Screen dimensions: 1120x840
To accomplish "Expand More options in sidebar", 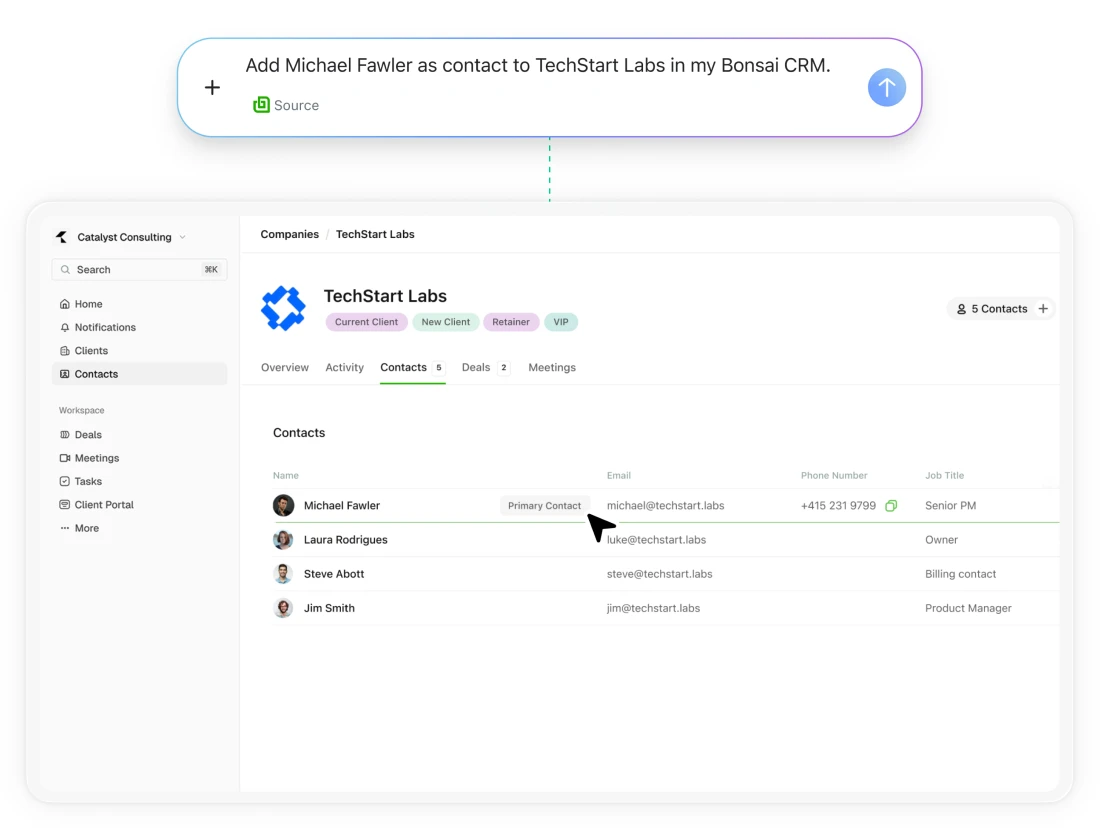I will point(86,528).
